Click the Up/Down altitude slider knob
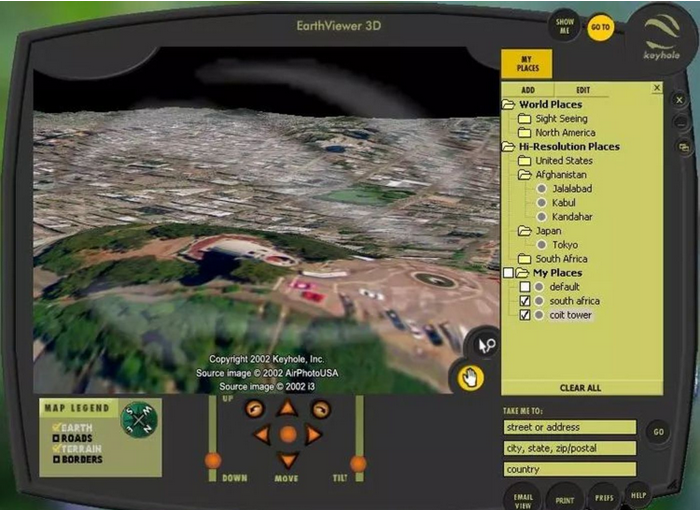This screenshot has width=700, height=510. pyautogui.click(x=213, y=460)
